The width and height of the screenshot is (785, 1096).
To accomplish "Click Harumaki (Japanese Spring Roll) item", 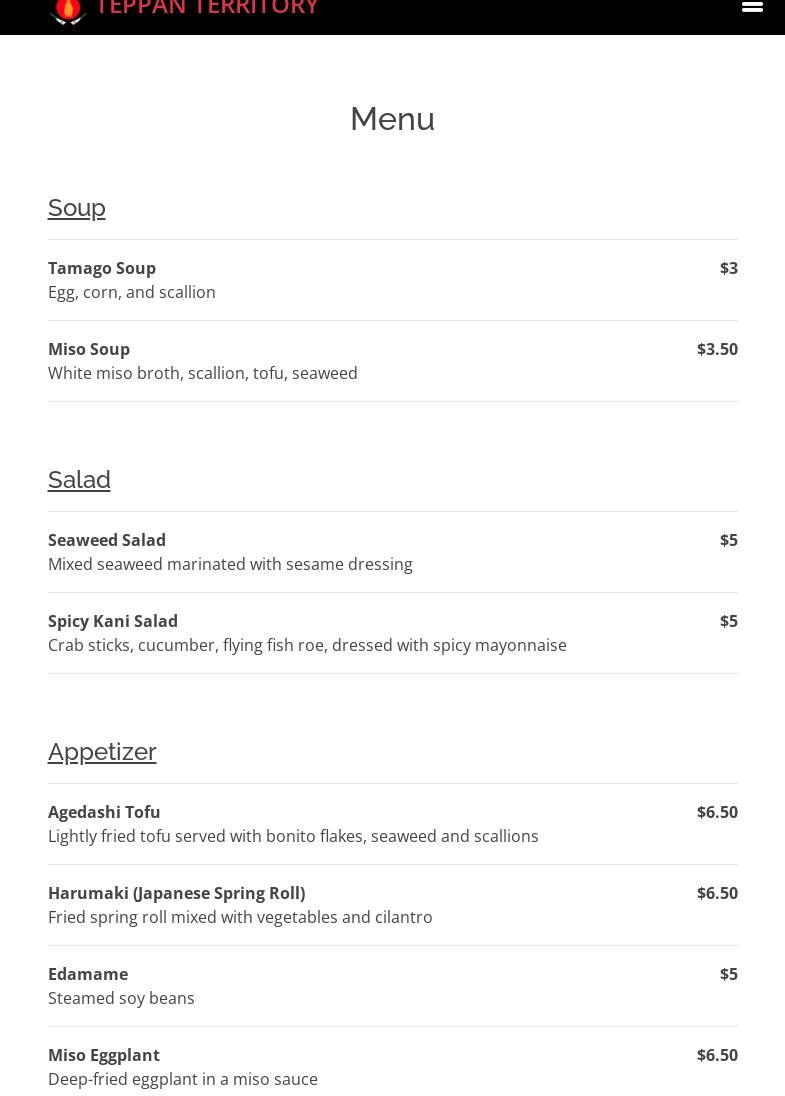I will (x=176, y=893).
